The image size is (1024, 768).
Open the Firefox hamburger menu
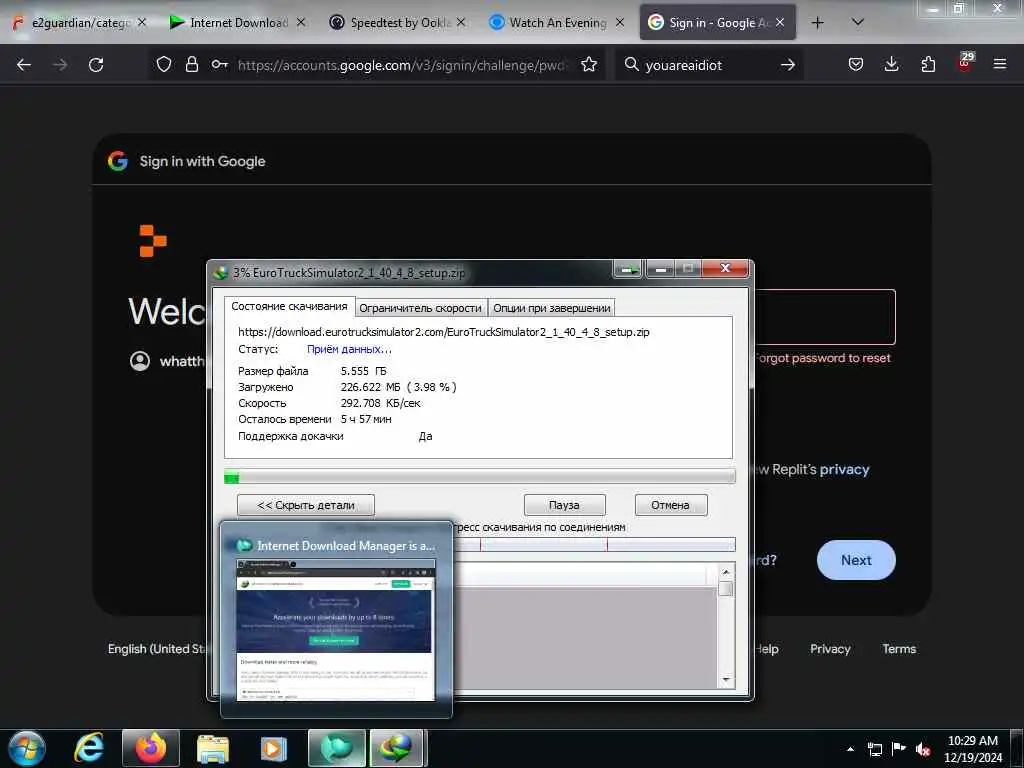click(1000, 64)
